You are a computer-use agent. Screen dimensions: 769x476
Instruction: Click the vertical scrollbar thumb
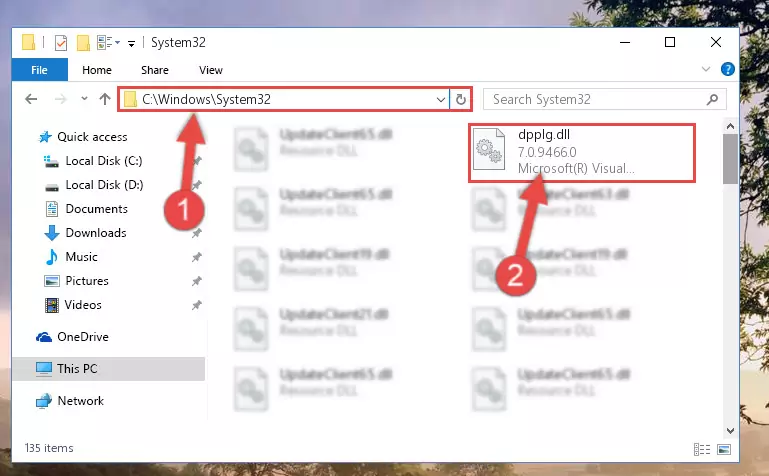(x=730, y=159)
